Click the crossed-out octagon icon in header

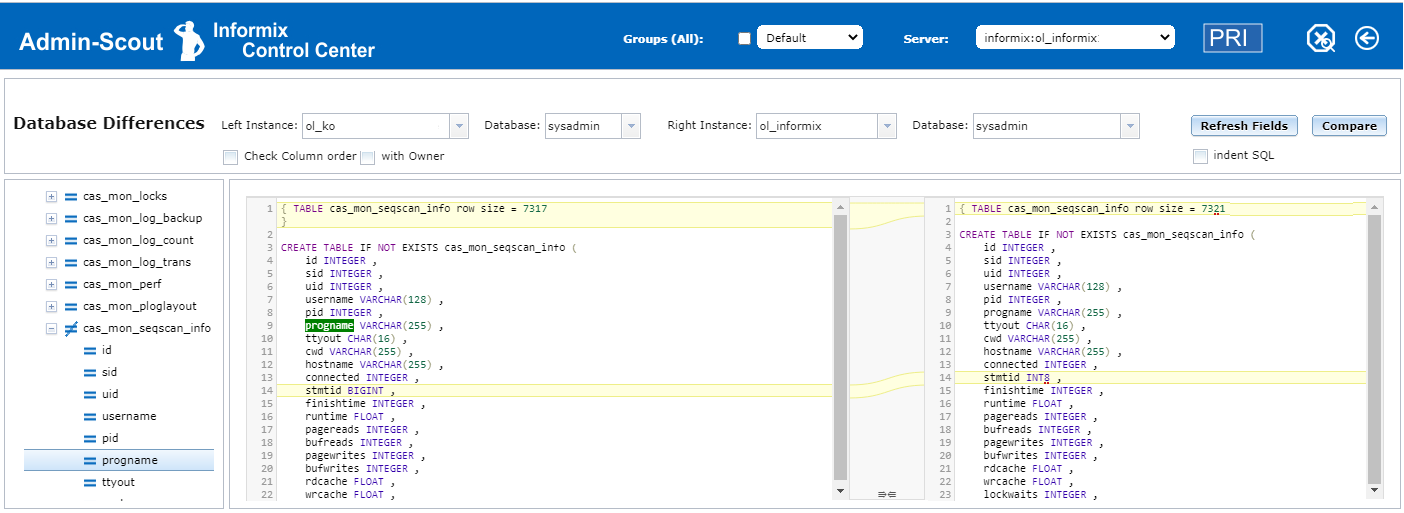pyautogui.click(x=1320, y=39)
